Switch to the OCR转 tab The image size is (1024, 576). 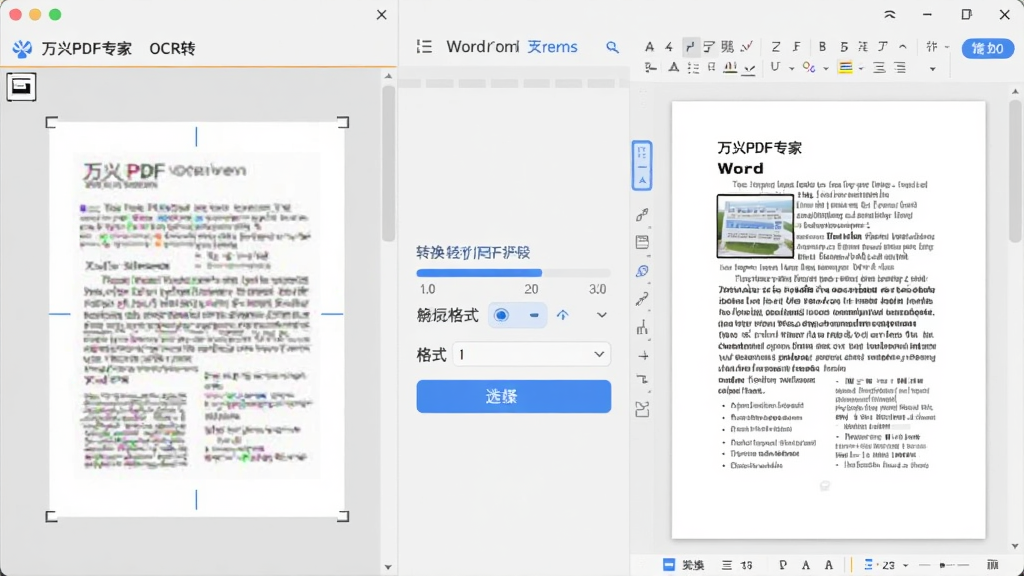[x=172, y=49]
